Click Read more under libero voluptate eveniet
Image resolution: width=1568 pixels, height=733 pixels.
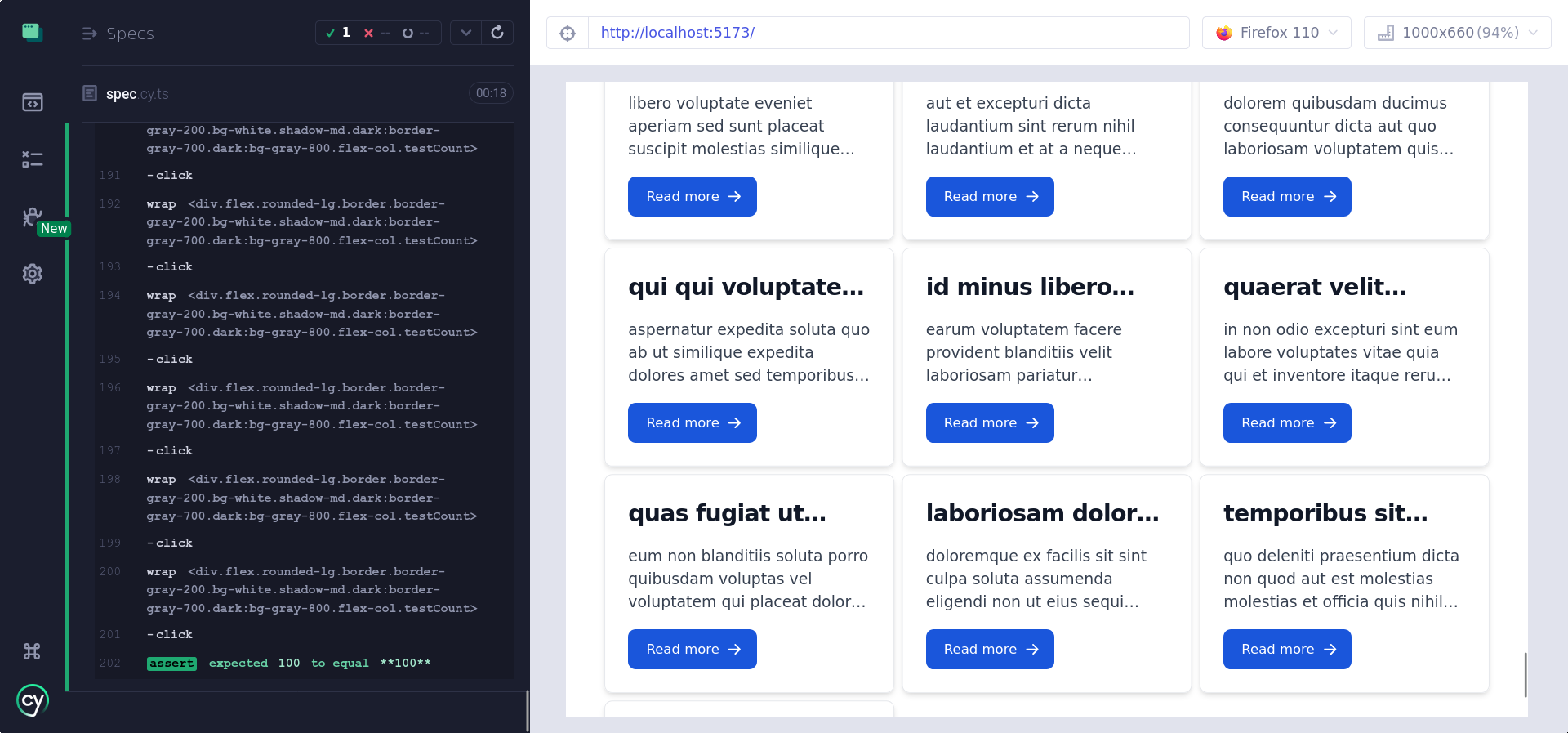692,196
